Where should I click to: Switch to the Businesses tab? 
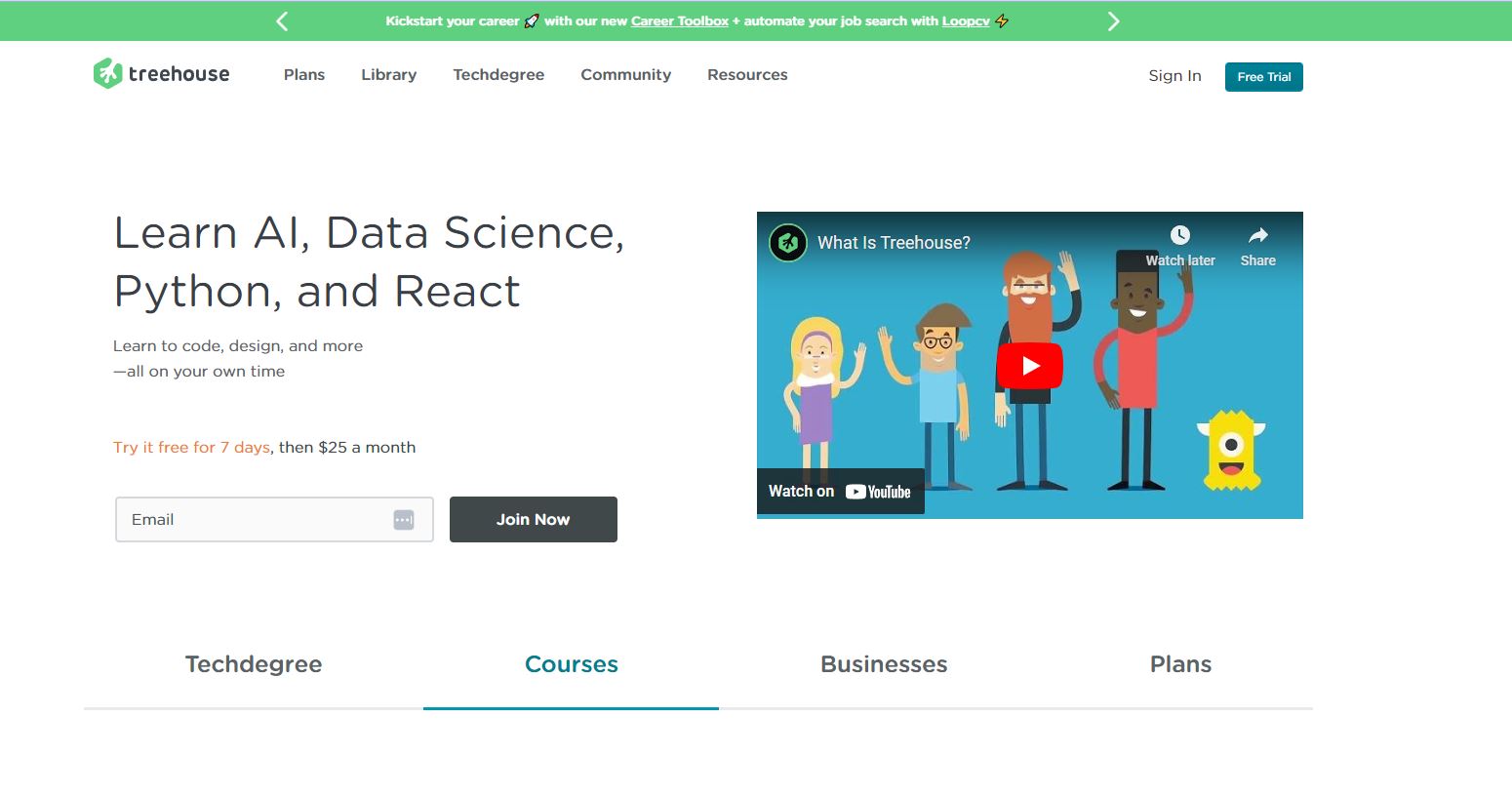point(884,664)
